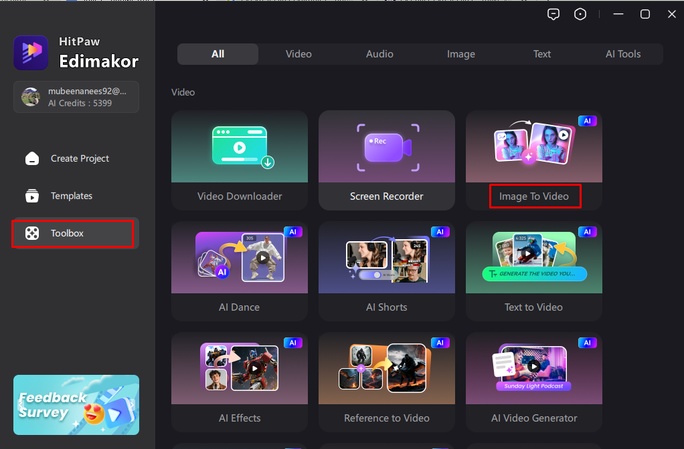Open Text to Video tool illustration
684x449 pixels.
(534, 257)
